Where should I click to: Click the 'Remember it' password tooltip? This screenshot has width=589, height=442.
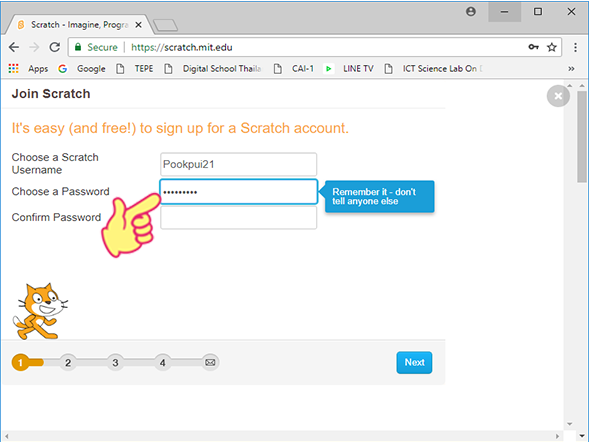coord(379,196)
